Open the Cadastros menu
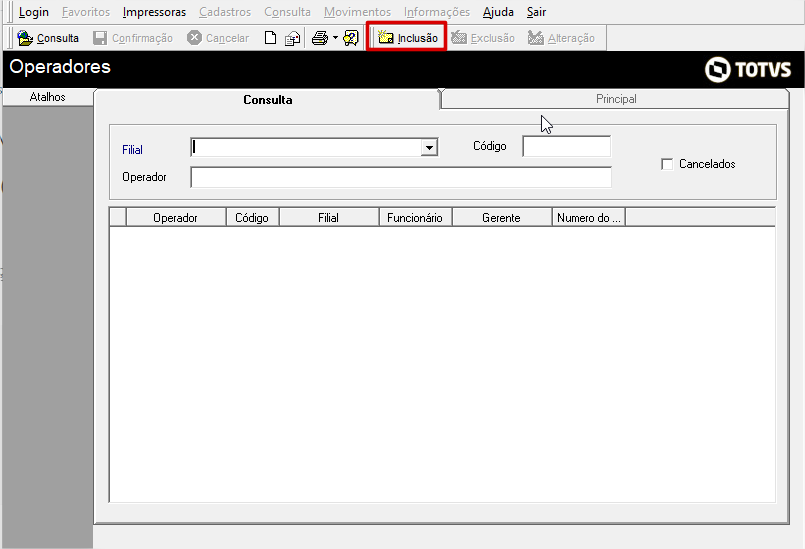 pos(225,12)
